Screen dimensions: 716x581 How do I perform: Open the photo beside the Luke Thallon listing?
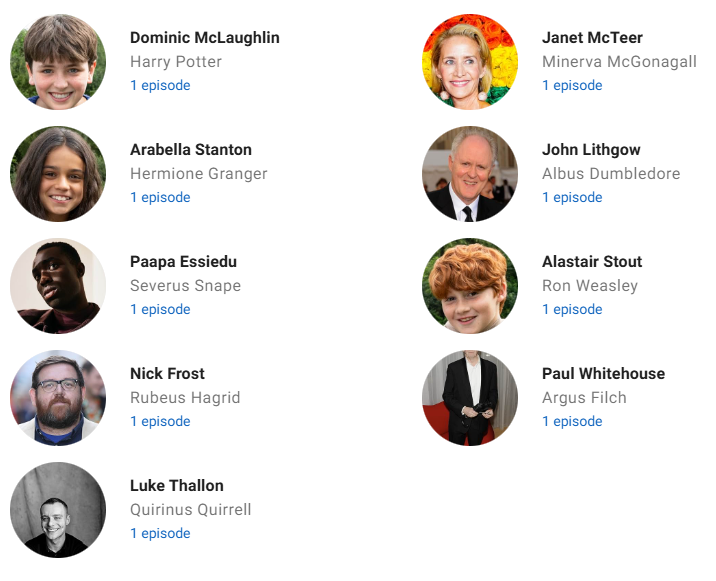pos(58,509)
